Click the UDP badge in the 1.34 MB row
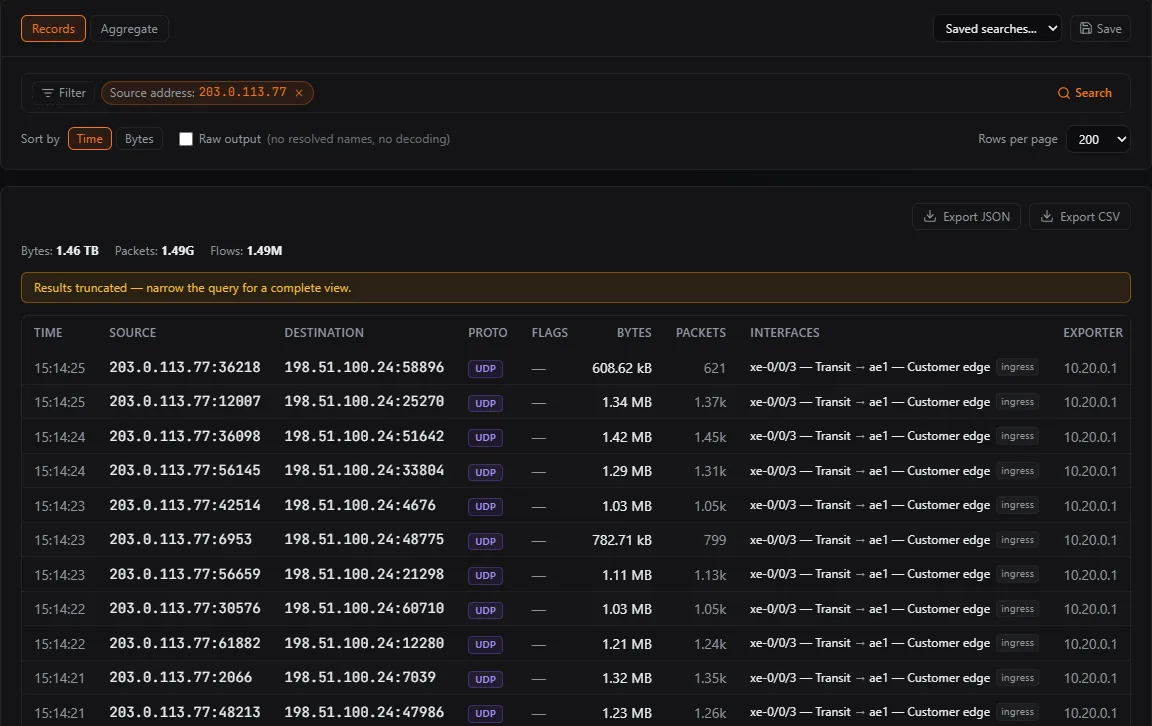 (x=485, y=403)
